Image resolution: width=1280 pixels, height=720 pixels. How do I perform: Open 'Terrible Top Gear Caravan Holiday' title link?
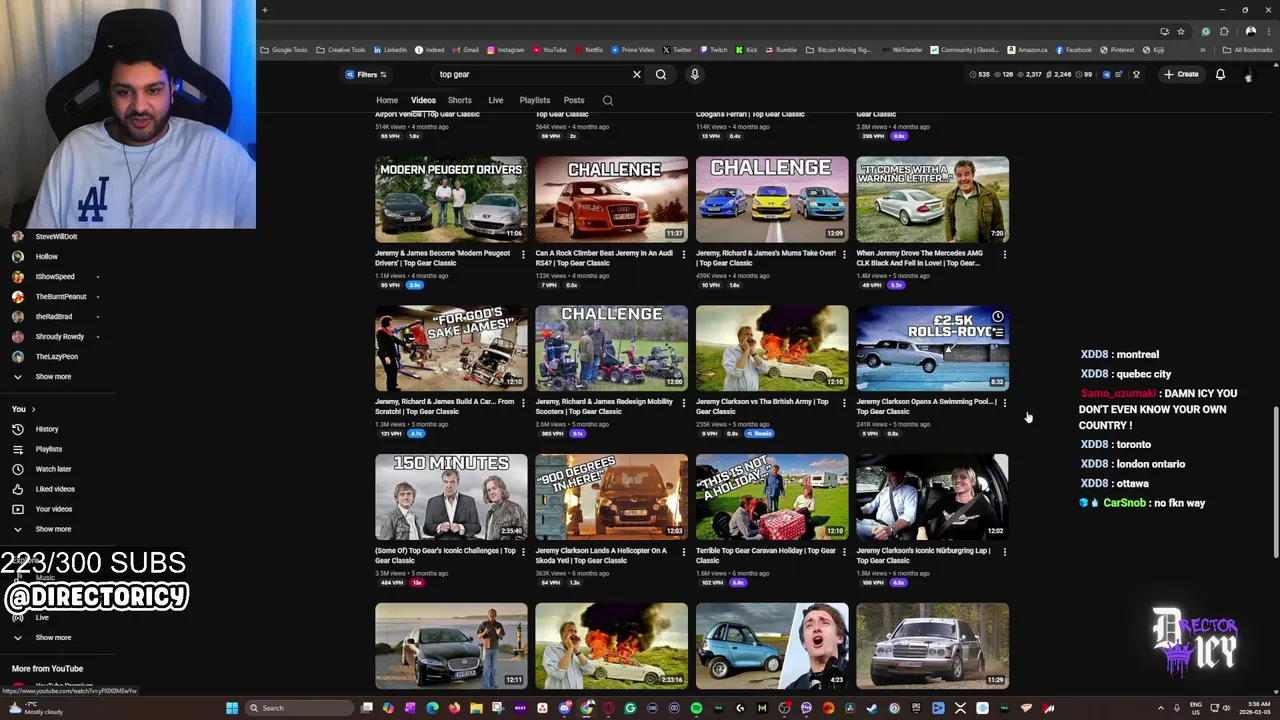tap(766, 555)
